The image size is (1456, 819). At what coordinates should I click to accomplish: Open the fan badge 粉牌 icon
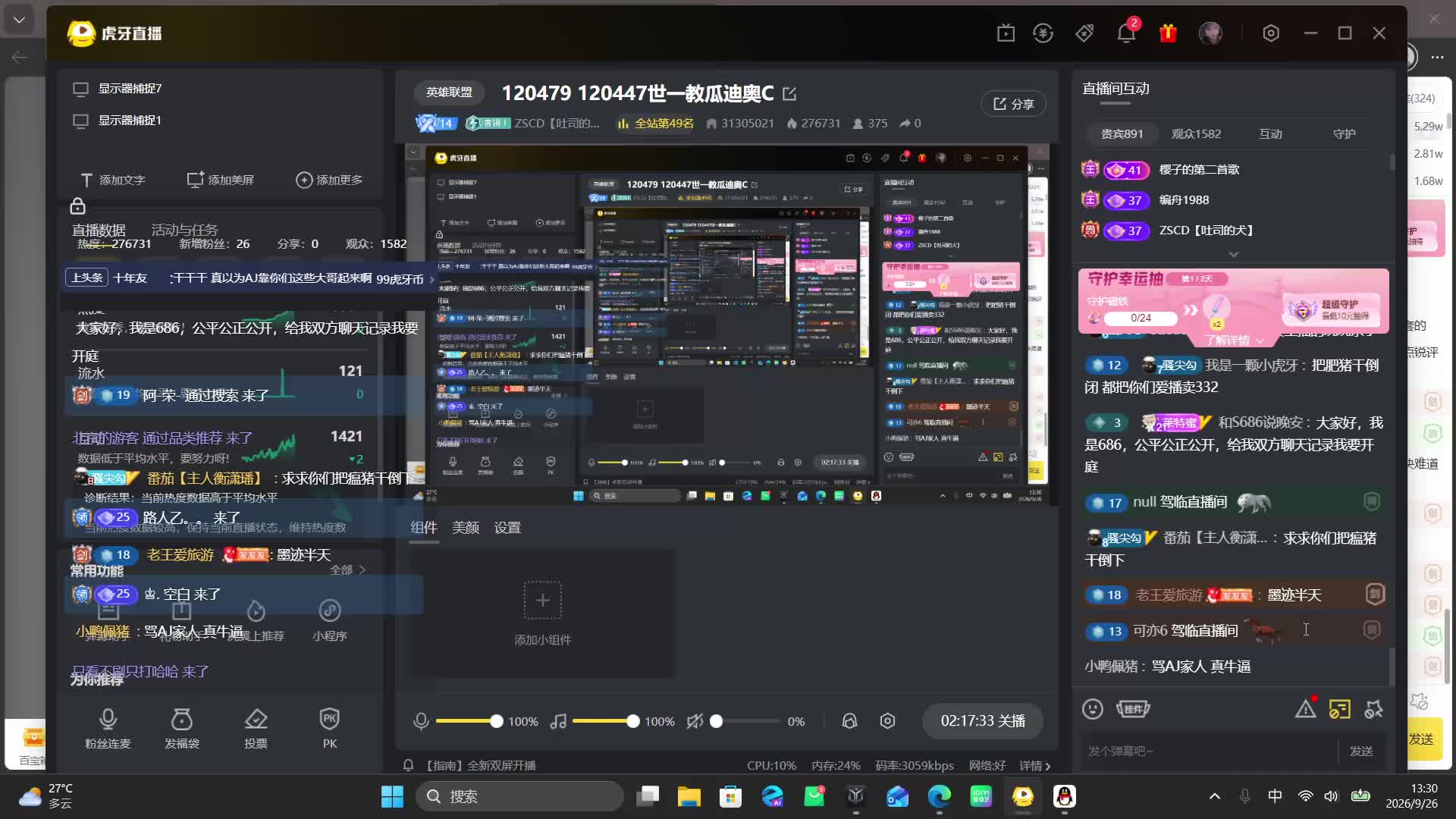[1133, 708]
